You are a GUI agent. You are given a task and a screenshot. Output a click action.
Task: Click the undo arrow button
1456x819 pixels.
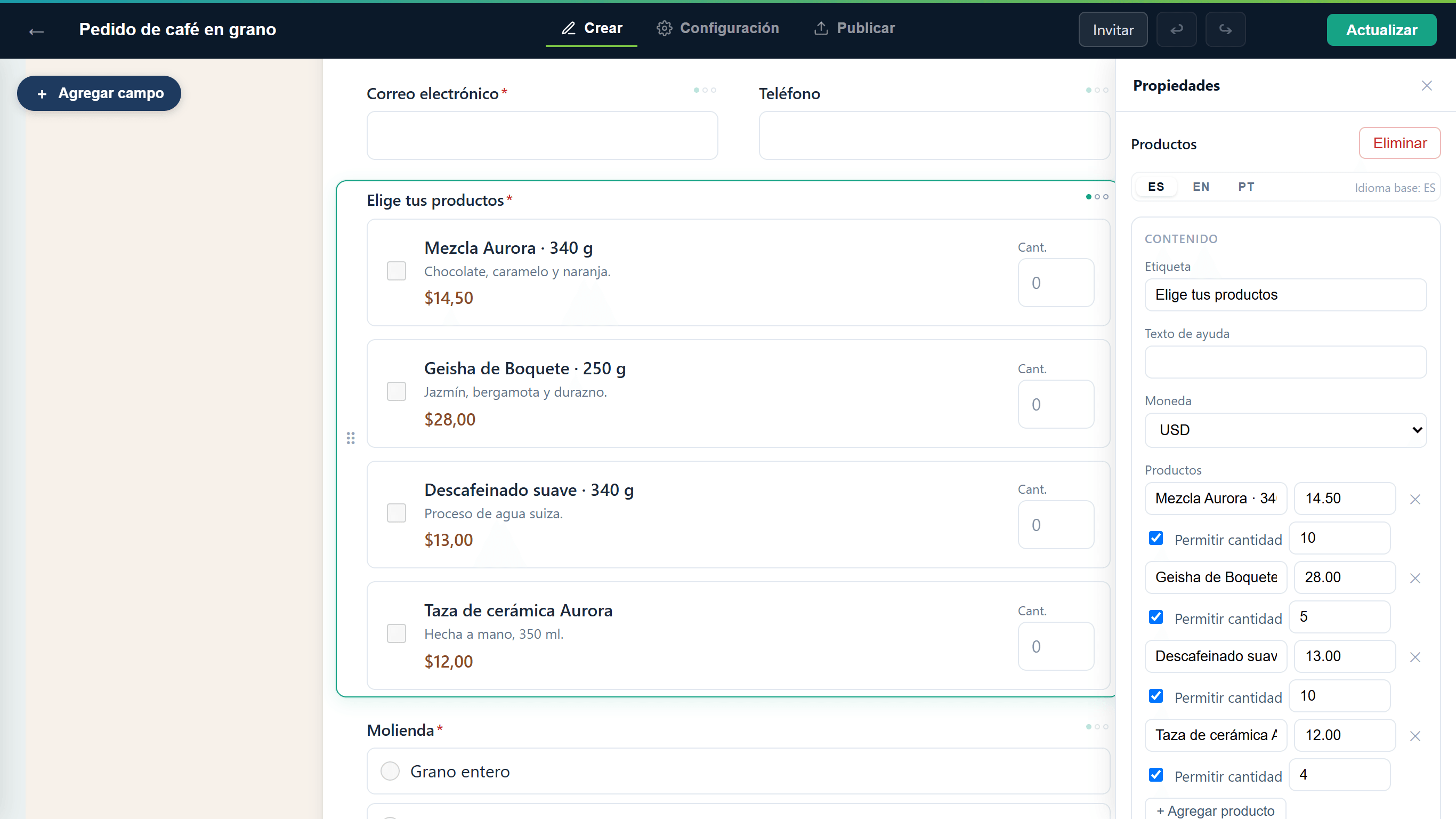click(1176, 29)
